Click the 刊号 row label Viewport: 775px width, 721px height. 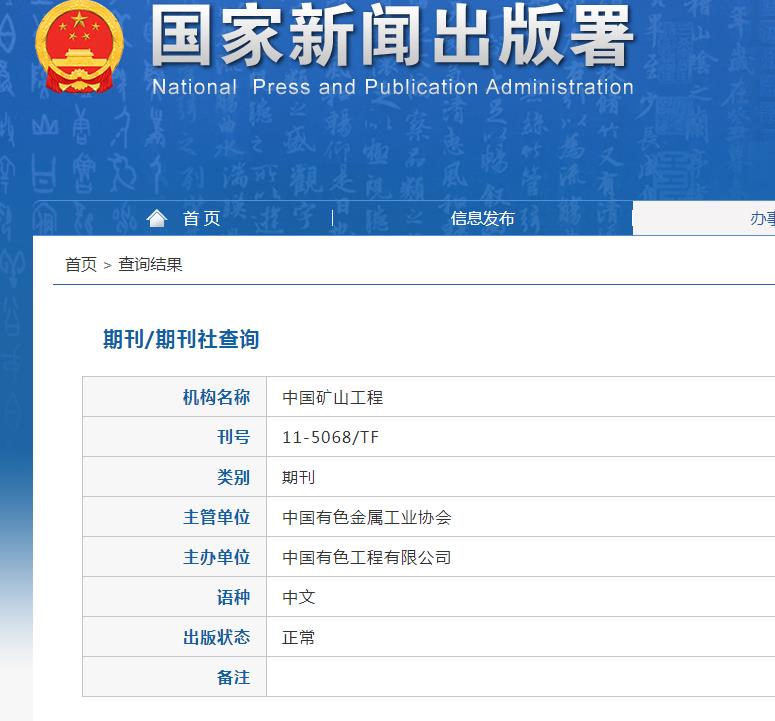click(x=233, y=437)
